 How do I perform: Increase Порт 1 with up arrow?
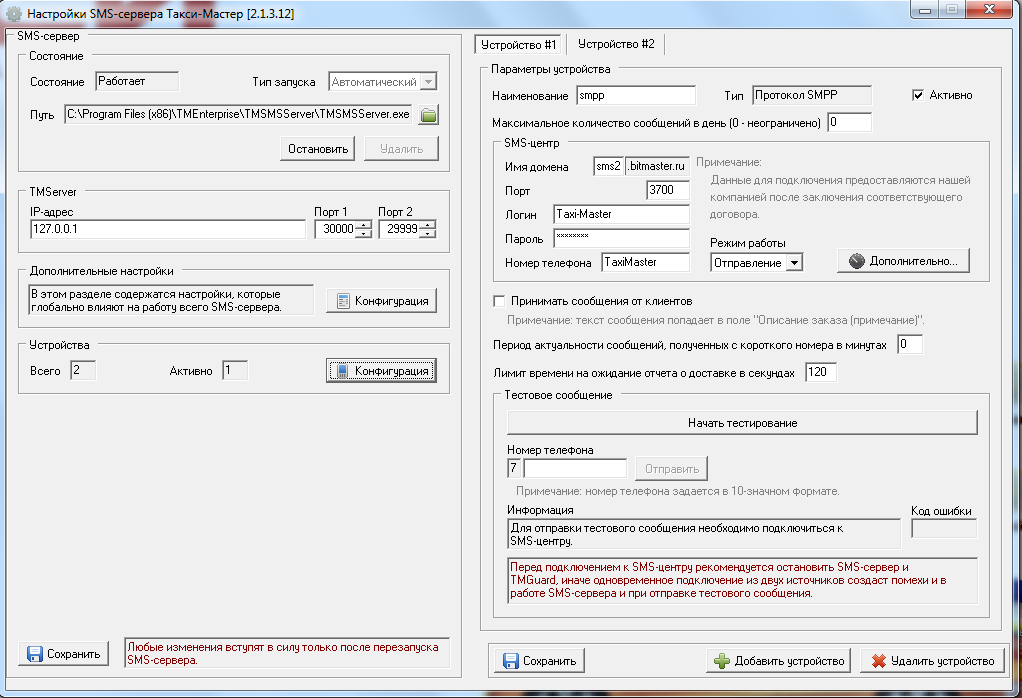(x=365, y=225)
